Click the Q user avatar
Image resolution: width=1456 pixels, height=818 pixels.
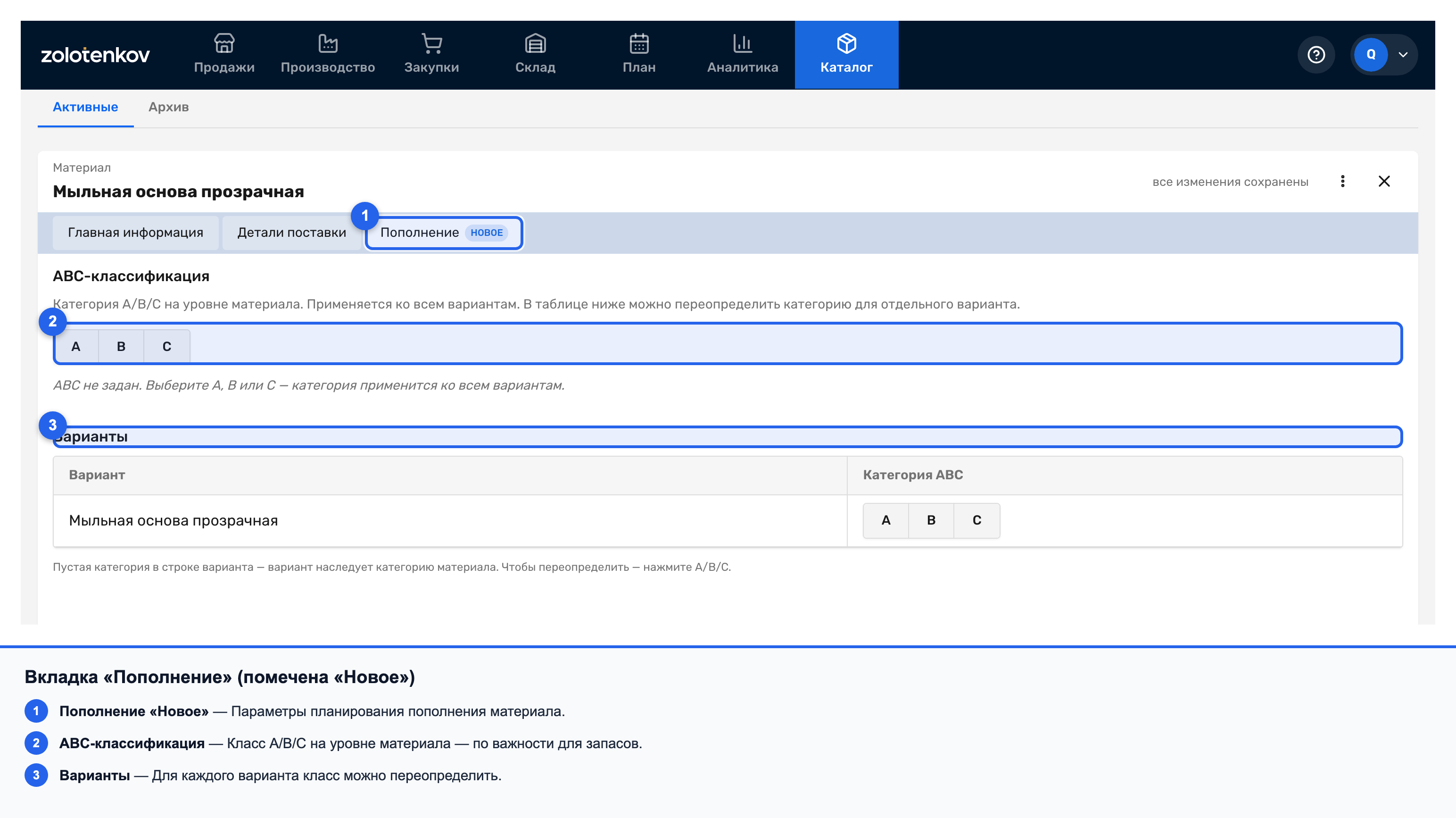pyautogui.click(x=1371, y=55)
